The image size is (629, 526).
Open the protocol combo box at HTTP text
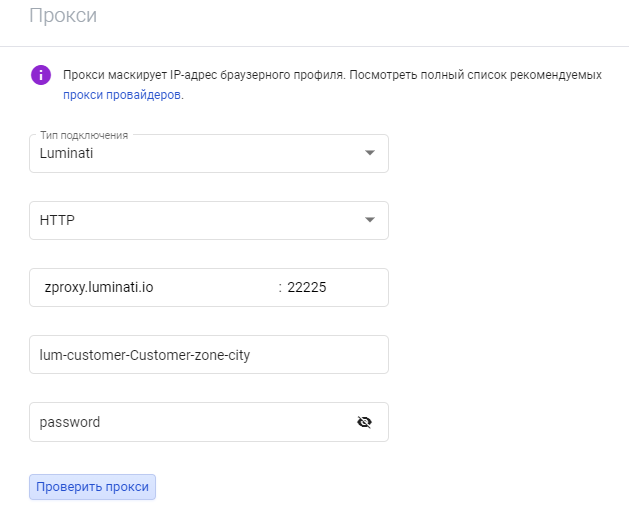[57, 220]
